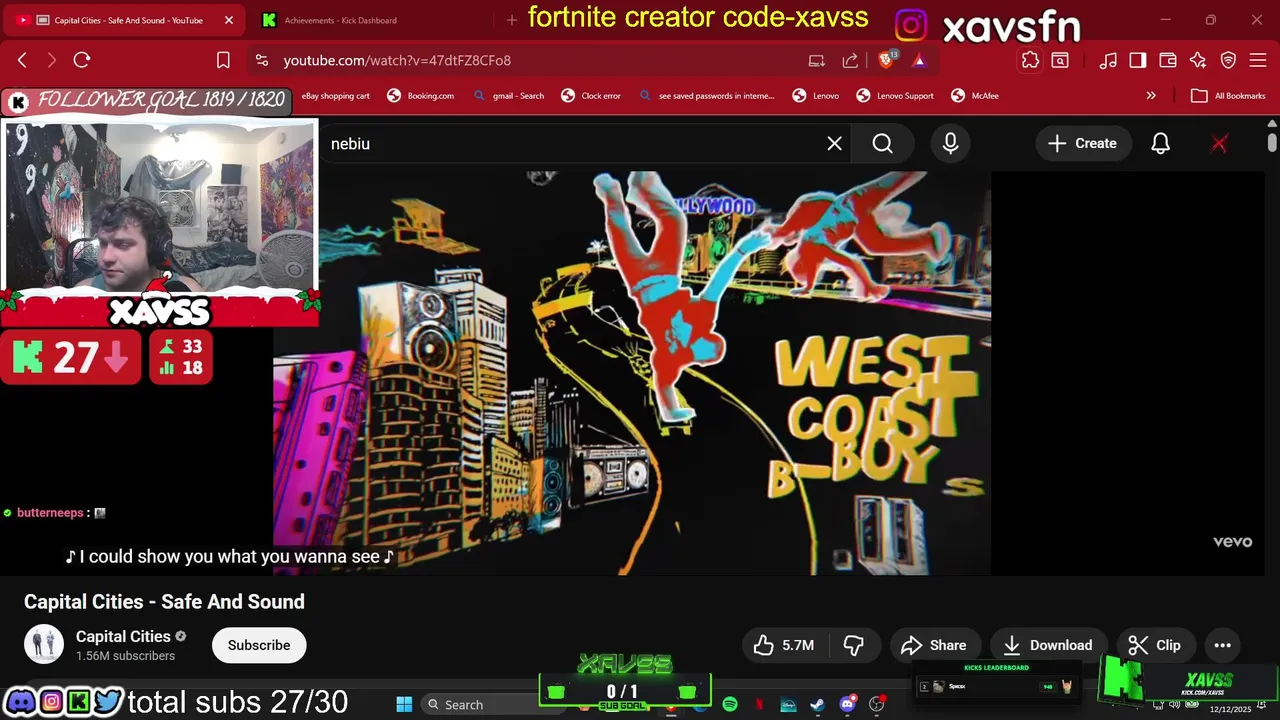Click the Safe And Sound video player
Image resolution: width=1280 pixels, height=720 pixels.
pyautogui.click(x=632, y=372)
